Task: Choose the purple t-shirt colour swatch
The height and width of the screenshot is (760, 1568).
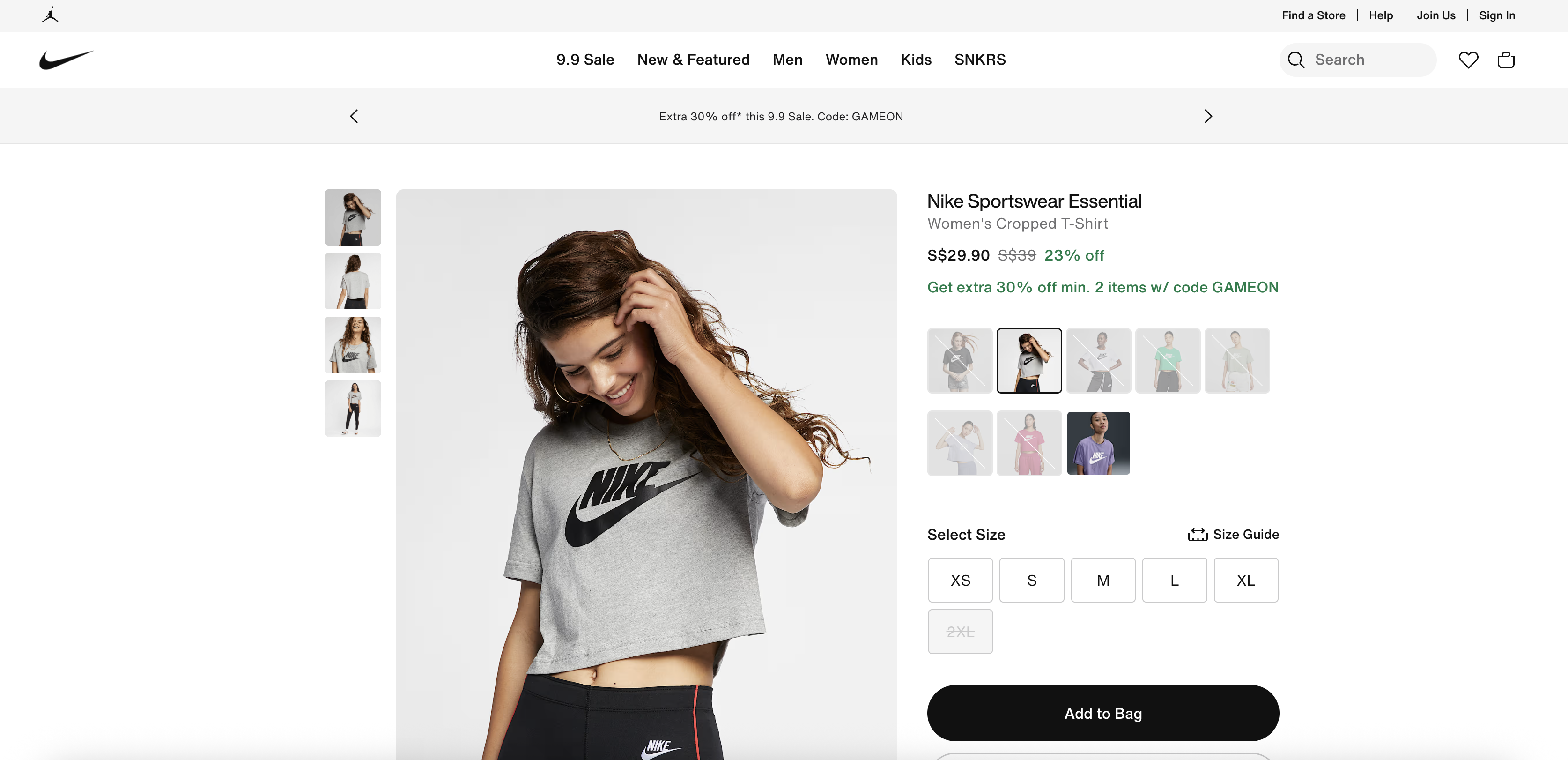Action: click(1098, 443)
